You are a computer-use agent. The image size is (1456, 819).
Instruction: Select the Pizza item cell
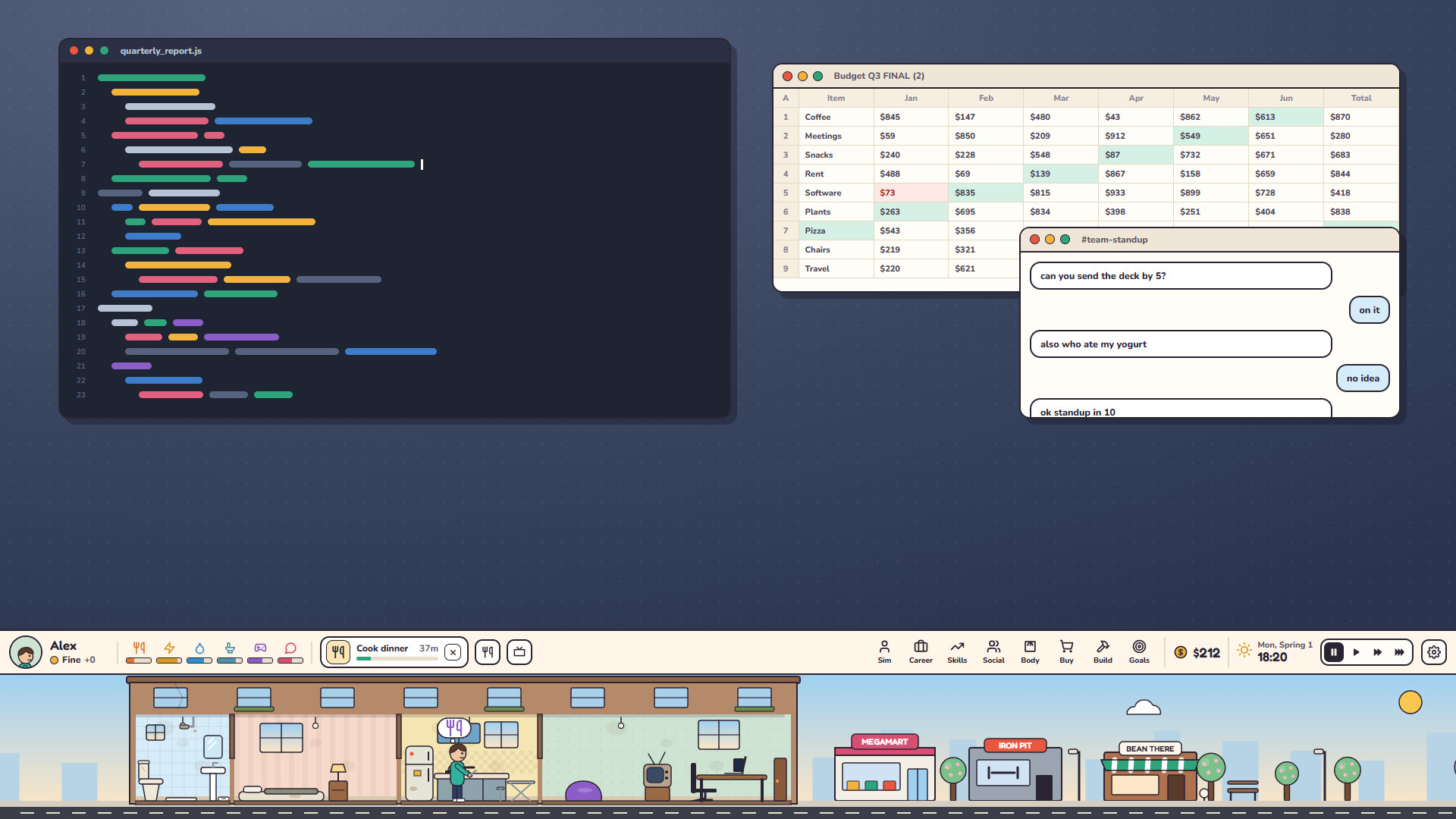[836, 231]
